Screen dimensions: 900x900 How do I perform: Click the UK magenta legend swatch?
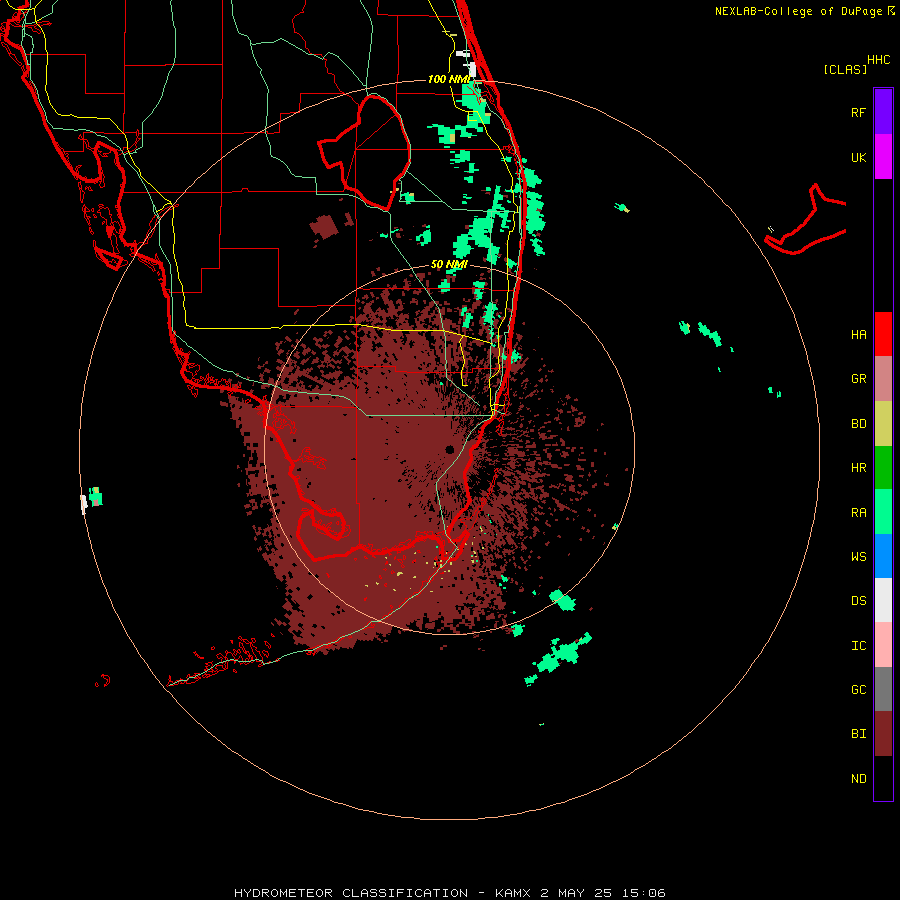tap(883, 157)
